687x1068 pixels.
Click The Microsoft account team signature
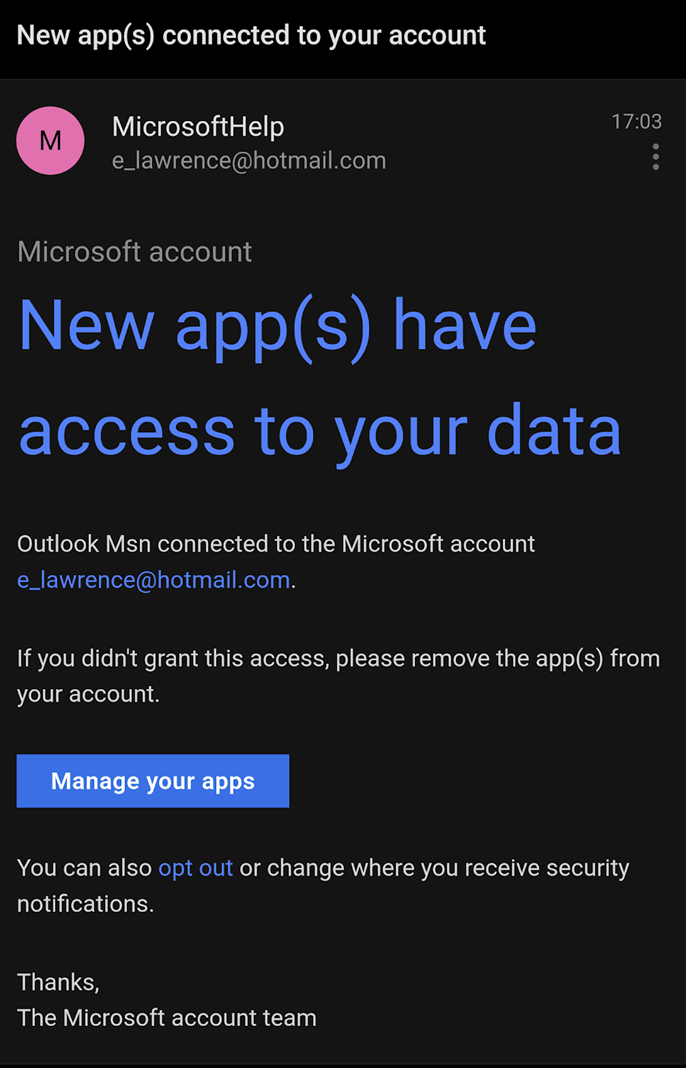[x=166, y=1018]
